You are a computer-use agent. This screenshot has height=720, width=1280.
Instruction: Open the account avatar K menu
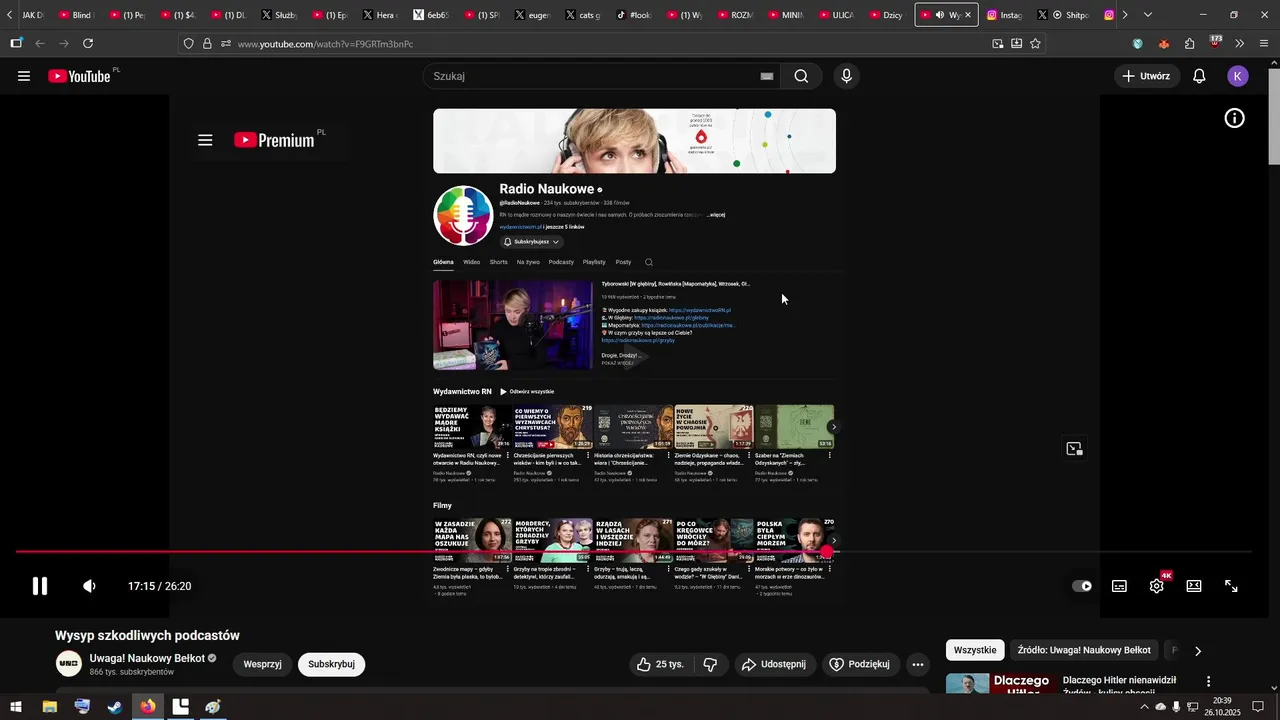pyautogui.click(x=1238, y=76)
